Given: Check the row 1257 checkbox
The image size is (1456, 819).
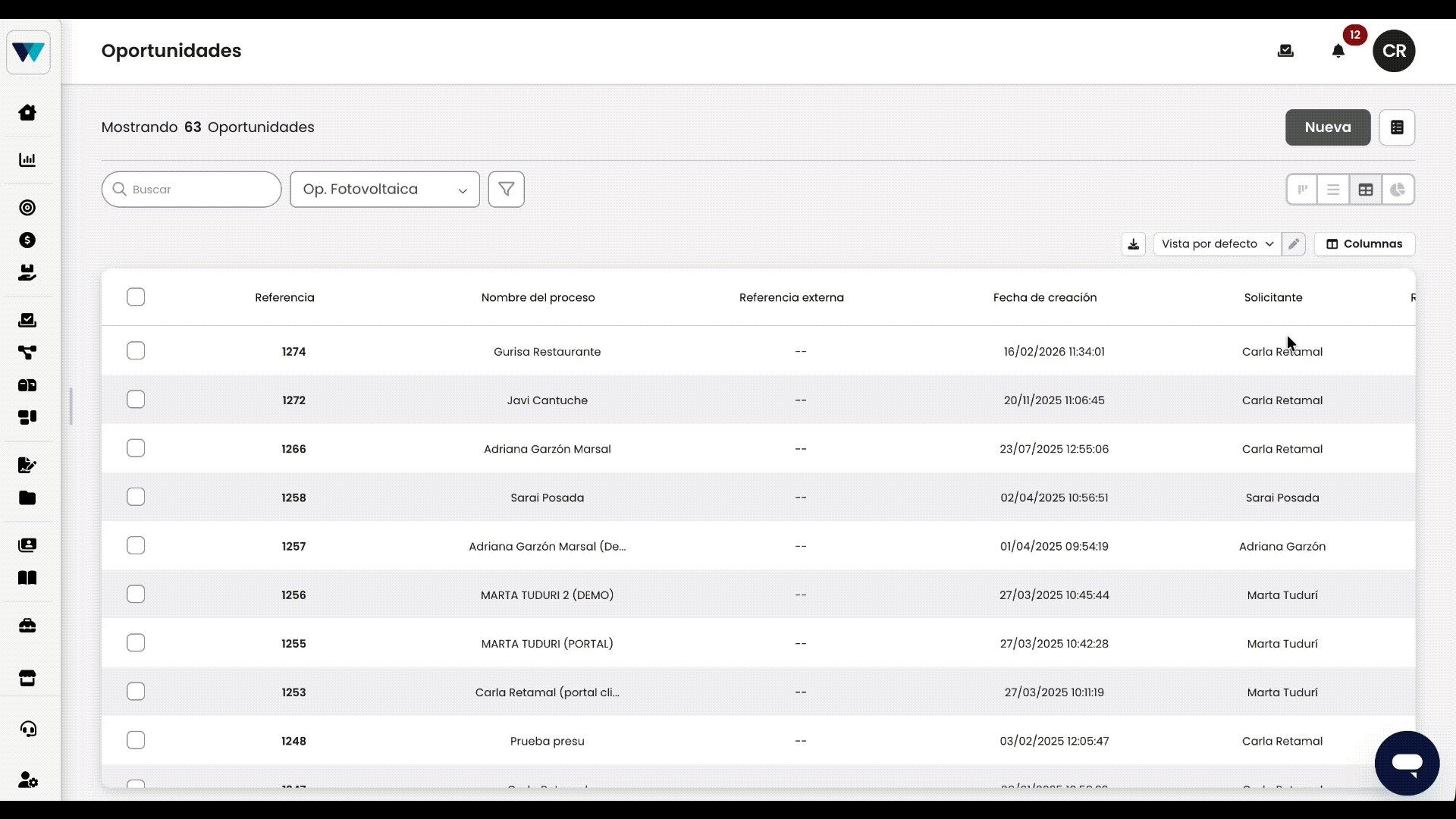Looking at the screenshot, I should click(136, 545).
